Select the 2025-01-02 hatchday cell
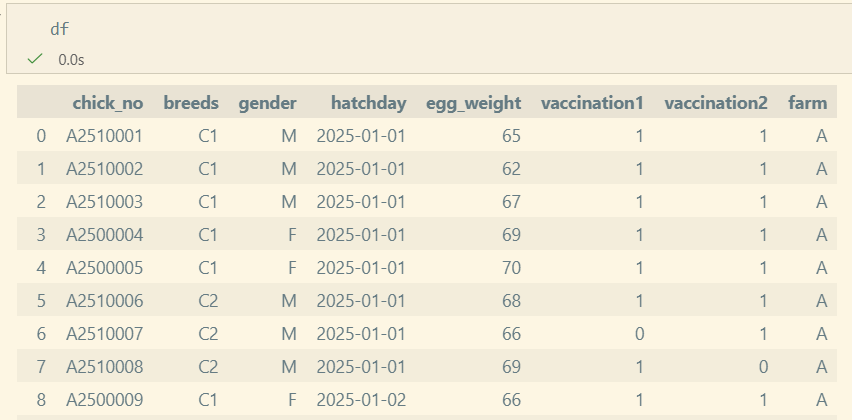Image resolution: width=852 pixels, height=420 pixels. 361,400
